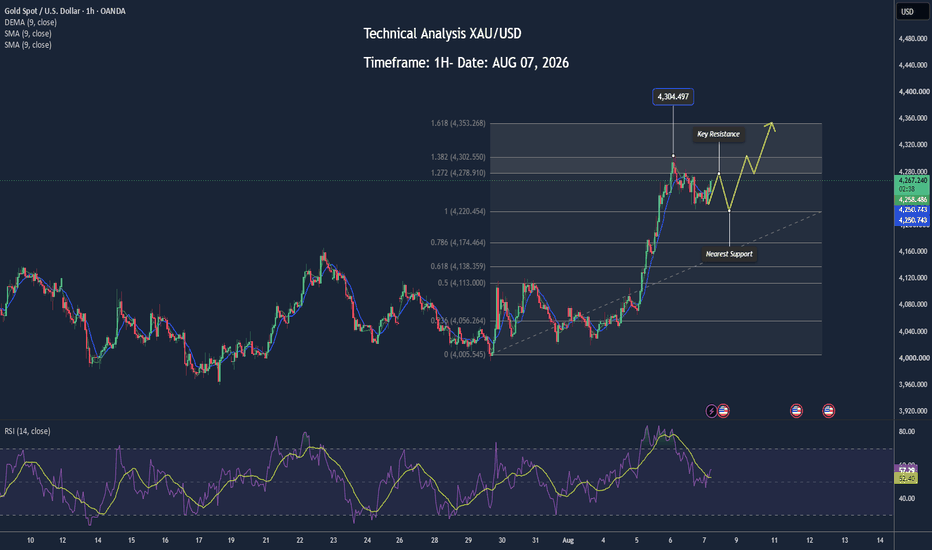Screen dimensions: 932x550
Task: Click date 5 on the time axis
Action: pos(636,540)
